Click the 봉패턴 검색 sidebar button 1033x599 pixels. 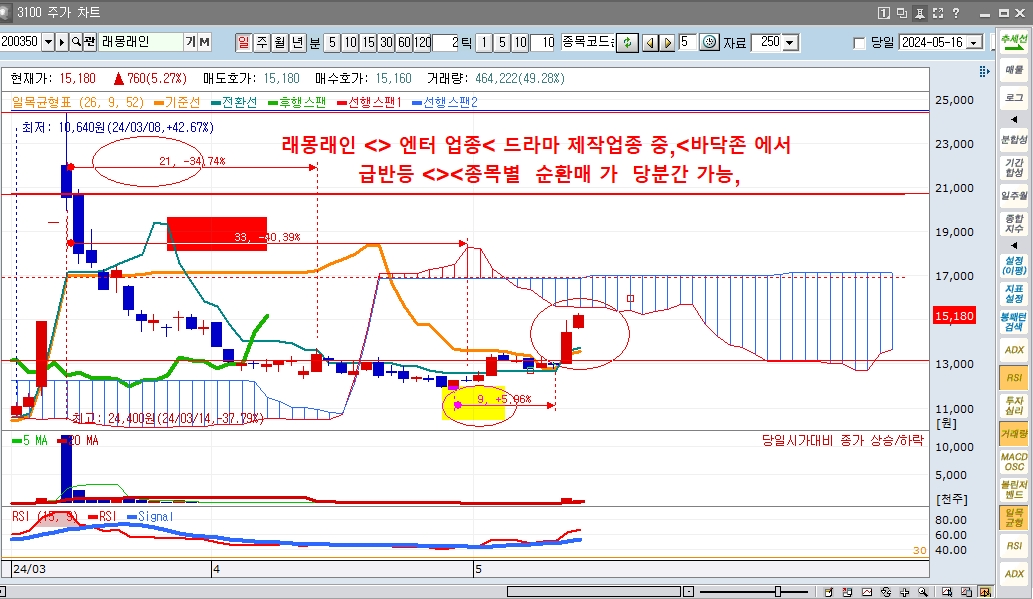[x=1014, y=321]
